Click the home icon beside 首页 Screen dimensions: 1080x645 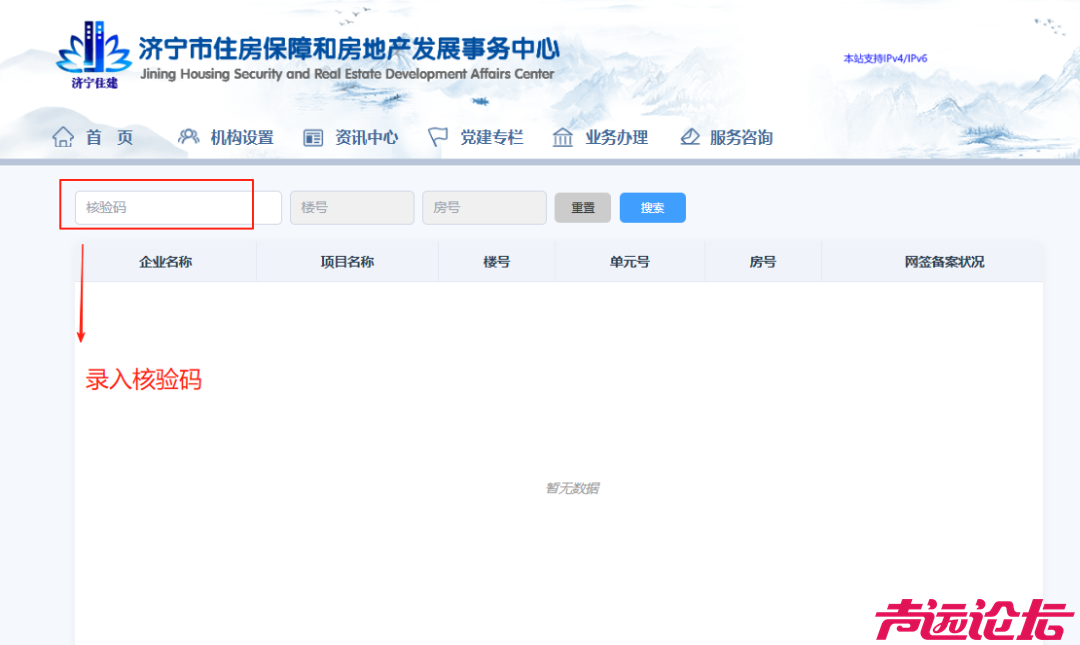pos(62,137)
